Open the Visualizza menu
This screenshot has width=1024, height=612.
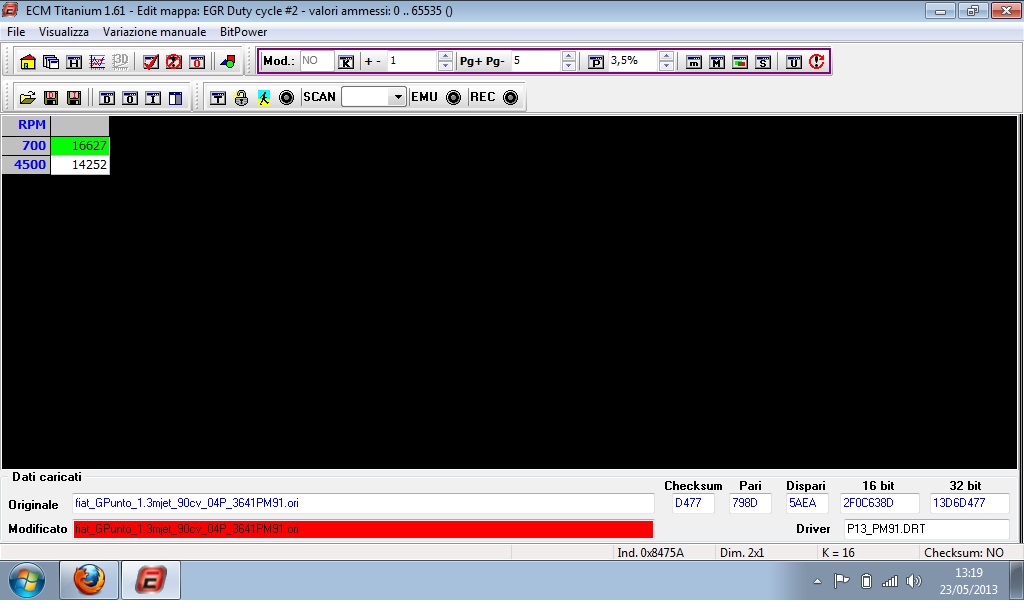[64, 32]
